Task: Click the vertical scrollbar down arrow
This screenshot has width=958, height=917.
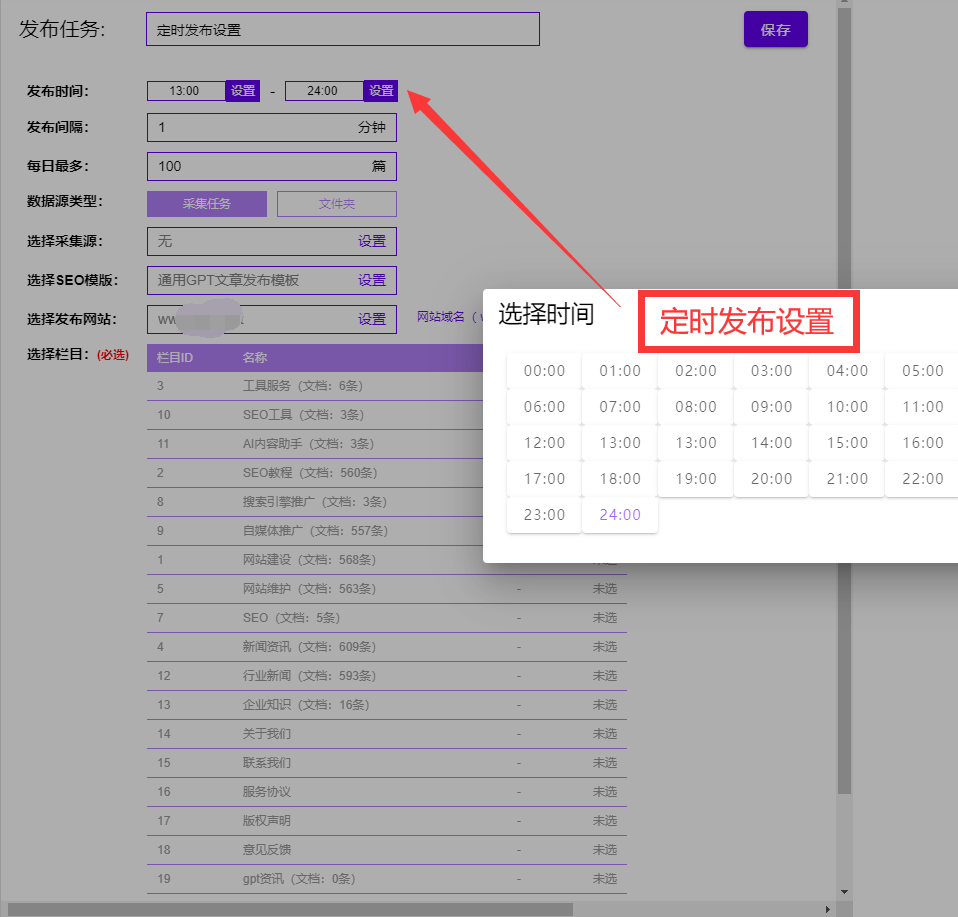Action: [844, 891]
